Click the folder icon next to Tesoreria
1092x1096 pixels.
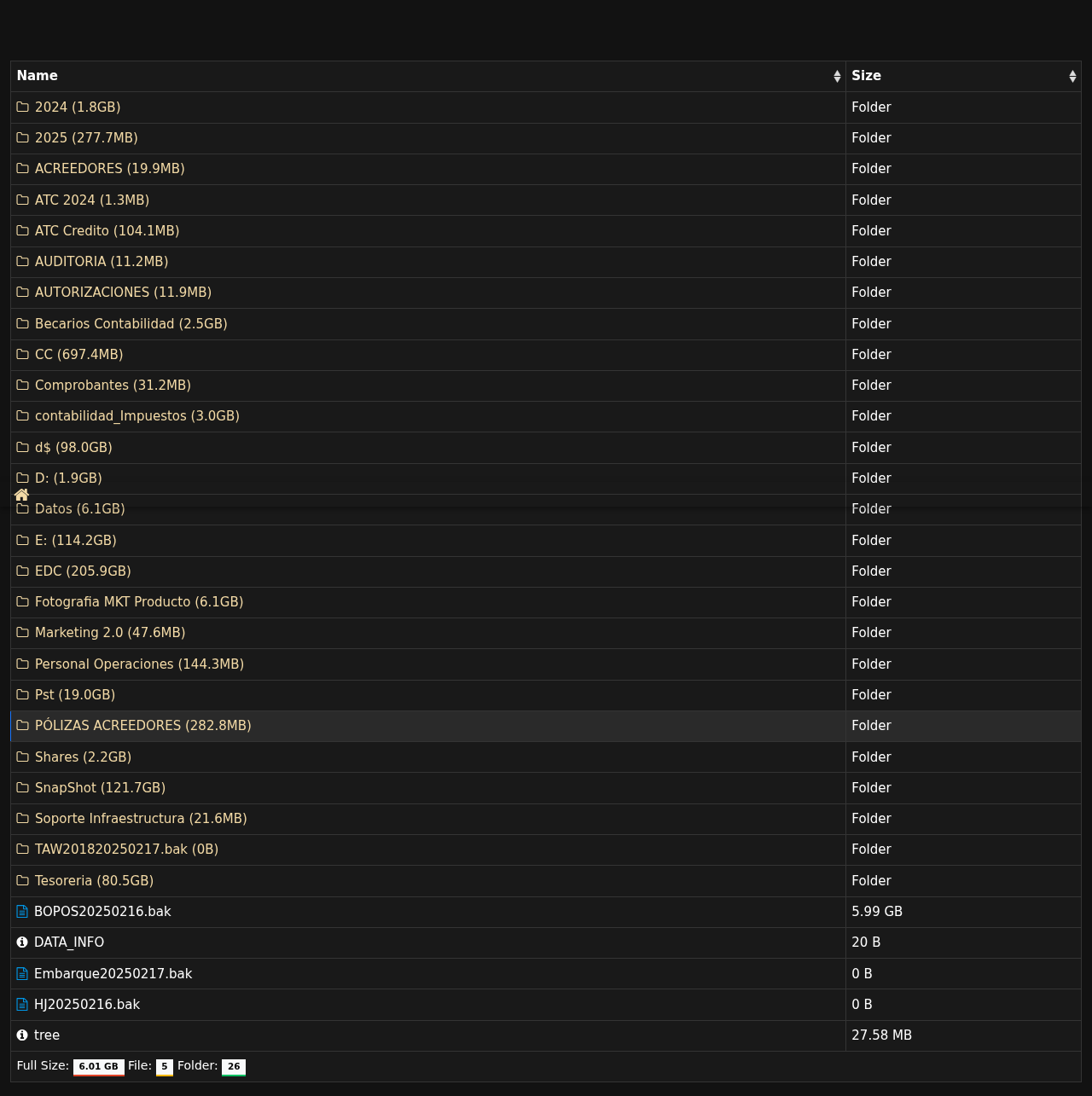pos(23,880)
